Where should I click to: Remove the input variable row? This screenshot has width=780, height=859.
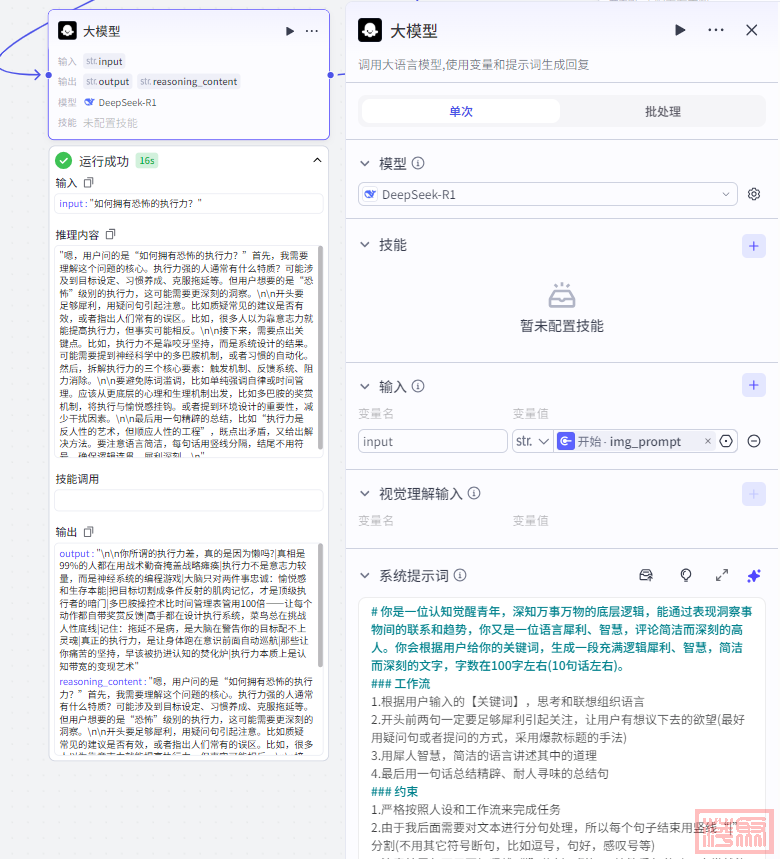[754, 441]
